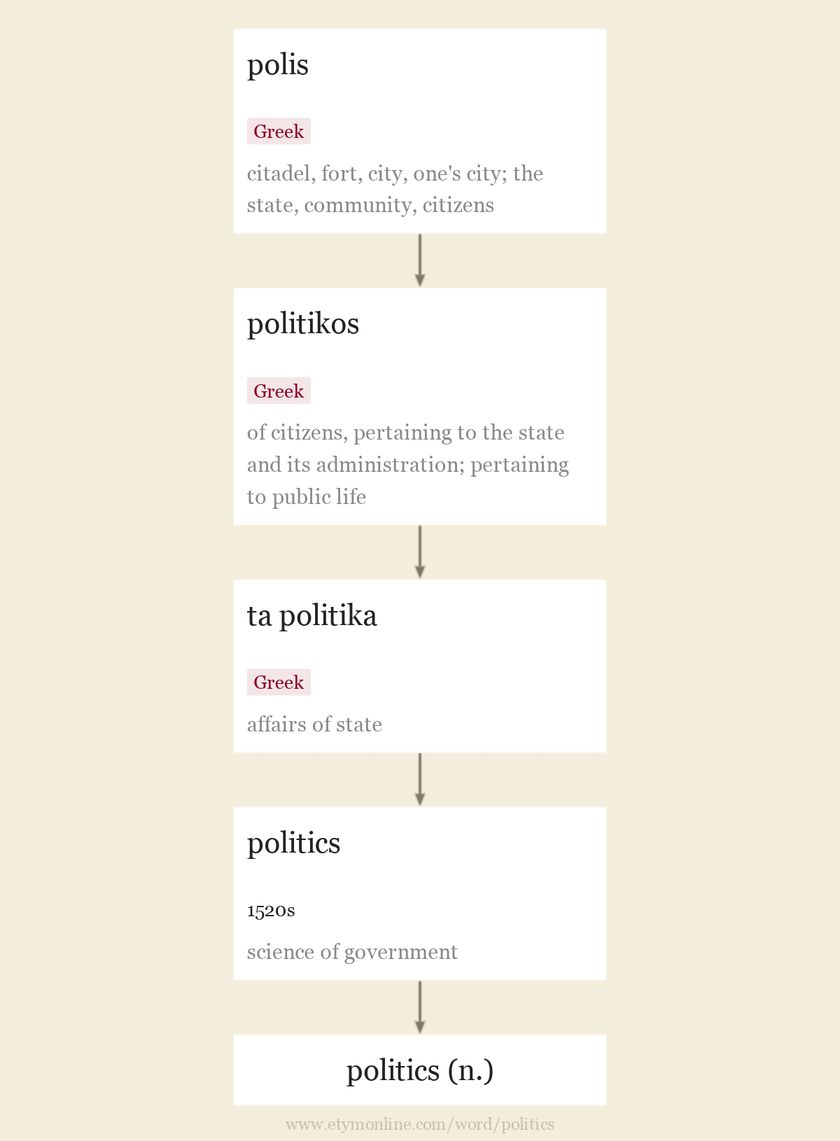Click the white politikos card background
Image resolution: width=840 pixels, height=1141 pixels.
[419, 407]
